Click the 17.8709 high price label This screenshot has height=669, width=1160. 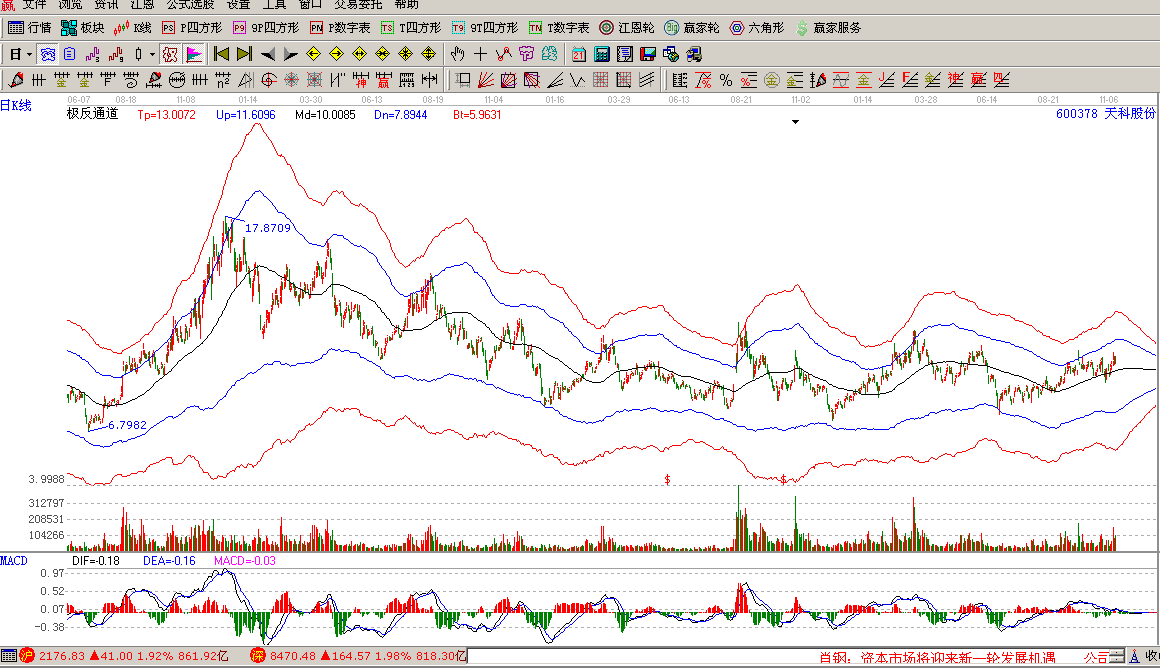[267, 228]
